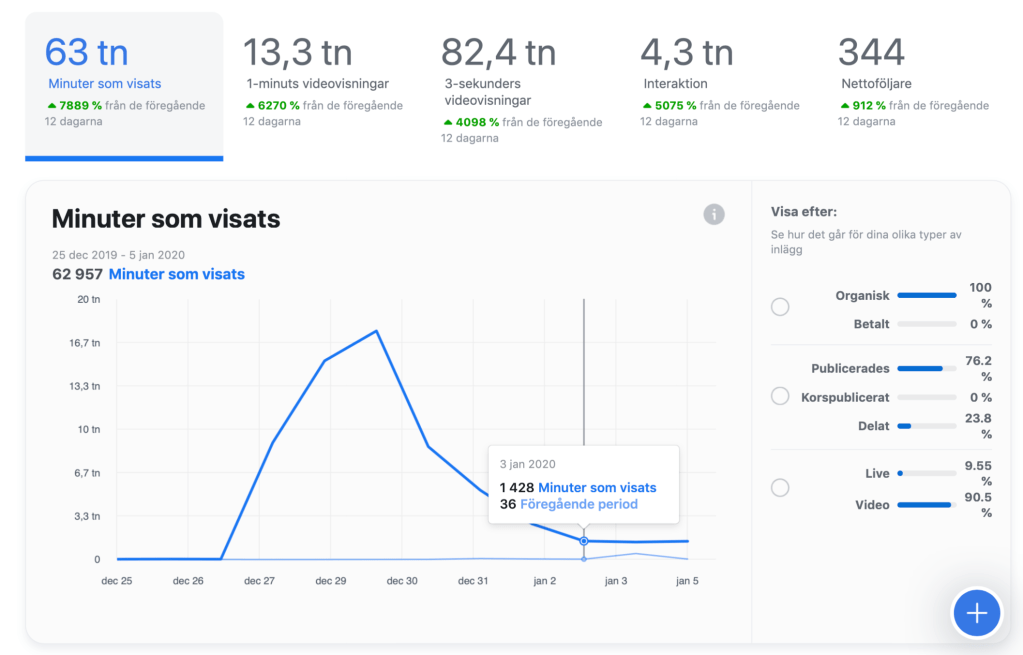1023x655 pixels.
Task: Click Minuter som visats in the tooltip
Action: point(597,487)
